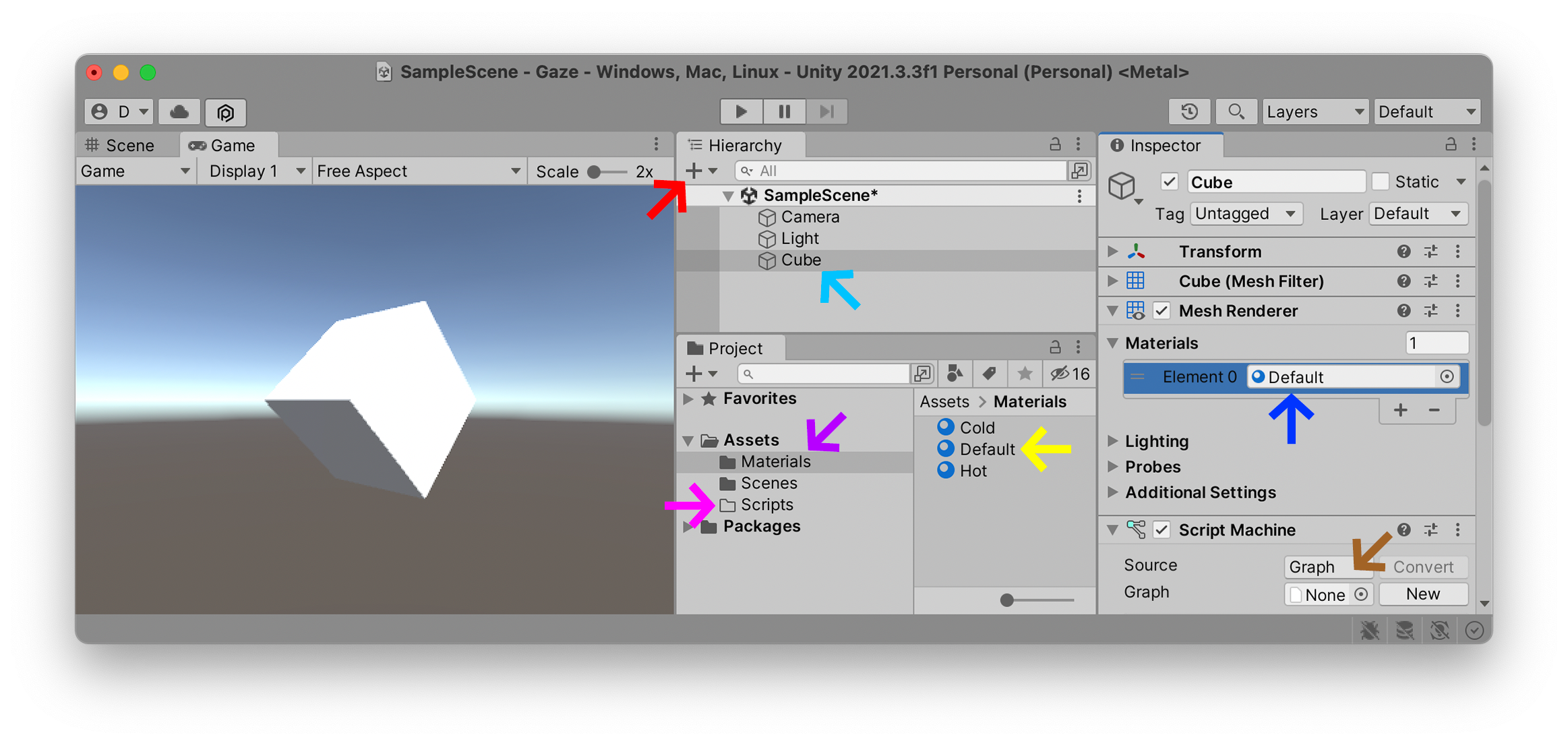Click the Step frame button
This screenshot has height=746, width=1568.
(x=827, y=111)
